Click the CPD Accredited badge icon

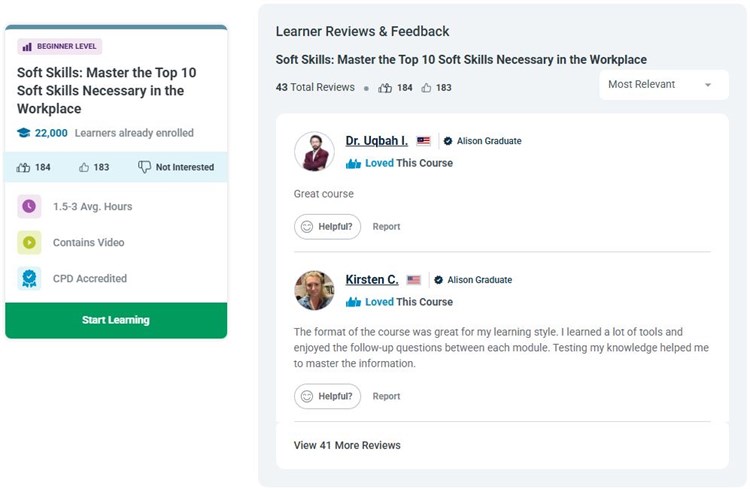point(29,279)
